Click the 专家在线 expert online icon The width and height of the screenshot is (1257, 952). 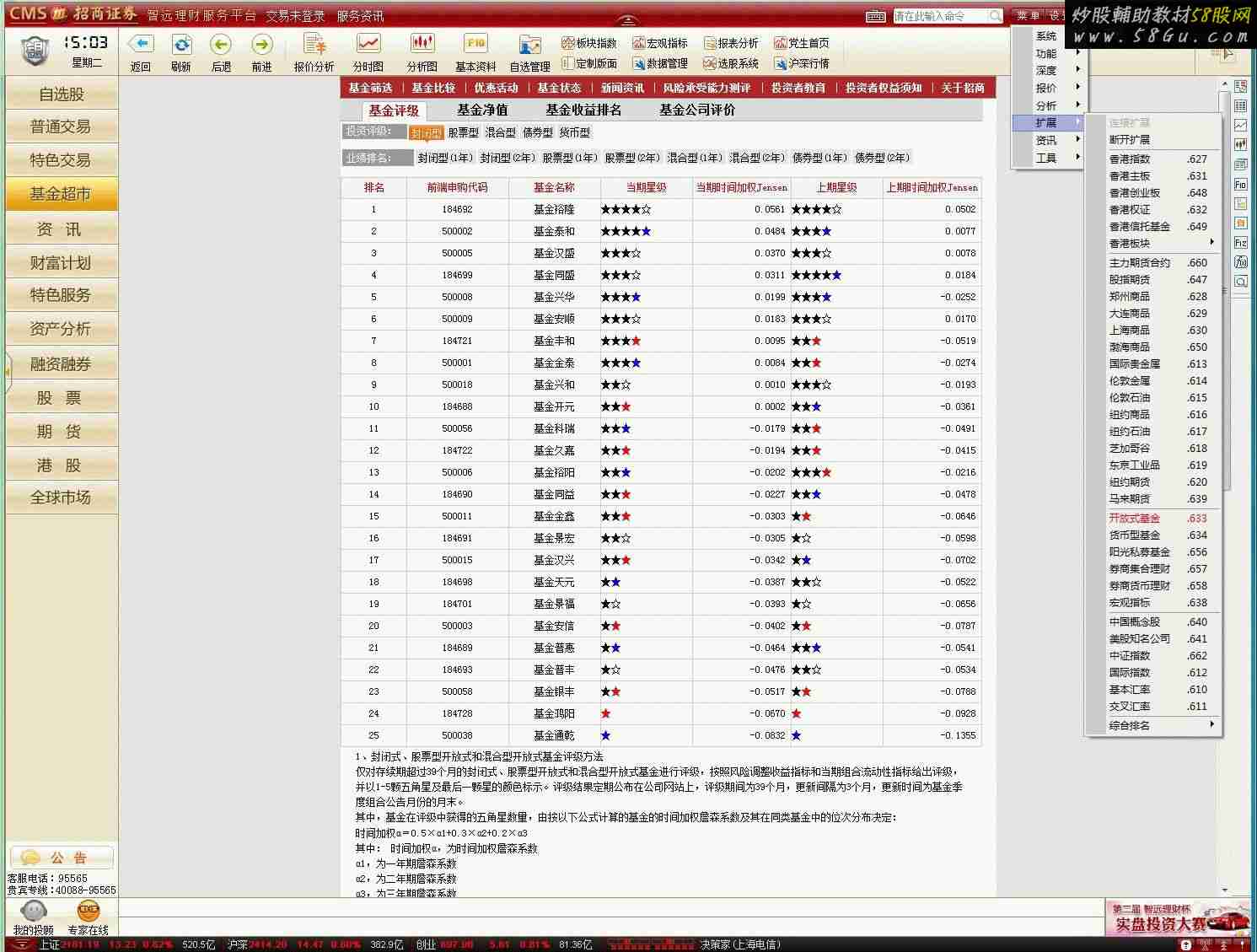point(89,912)
